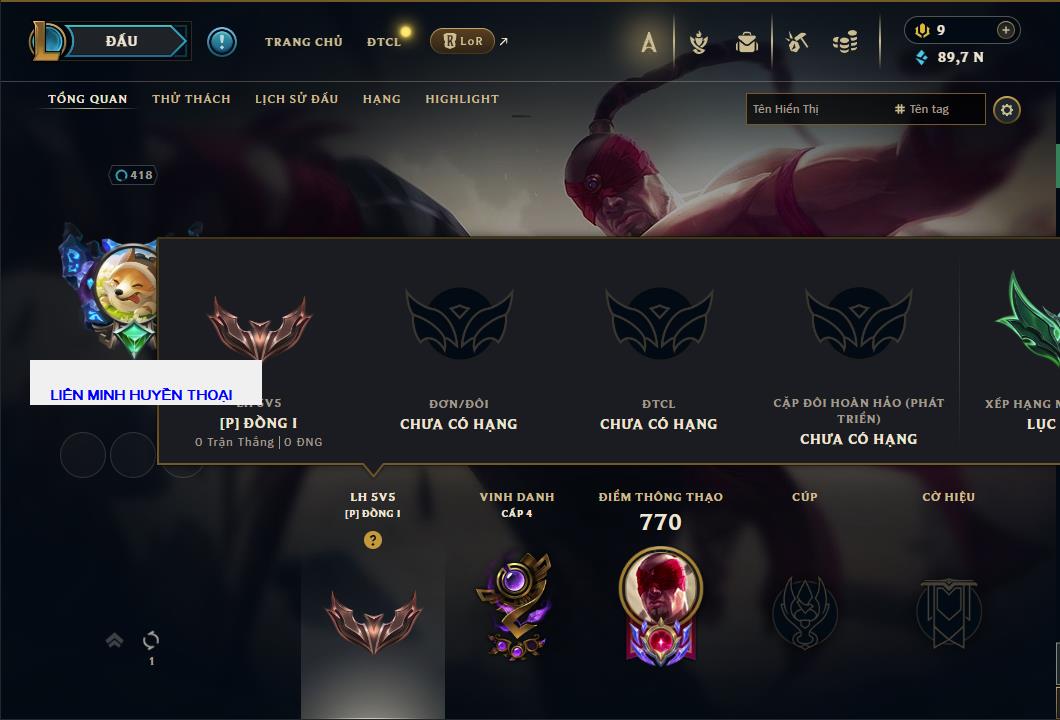Select the Lee Sin mastery emblem
The image size is (1060, 720).
click(x=660, y=605)
